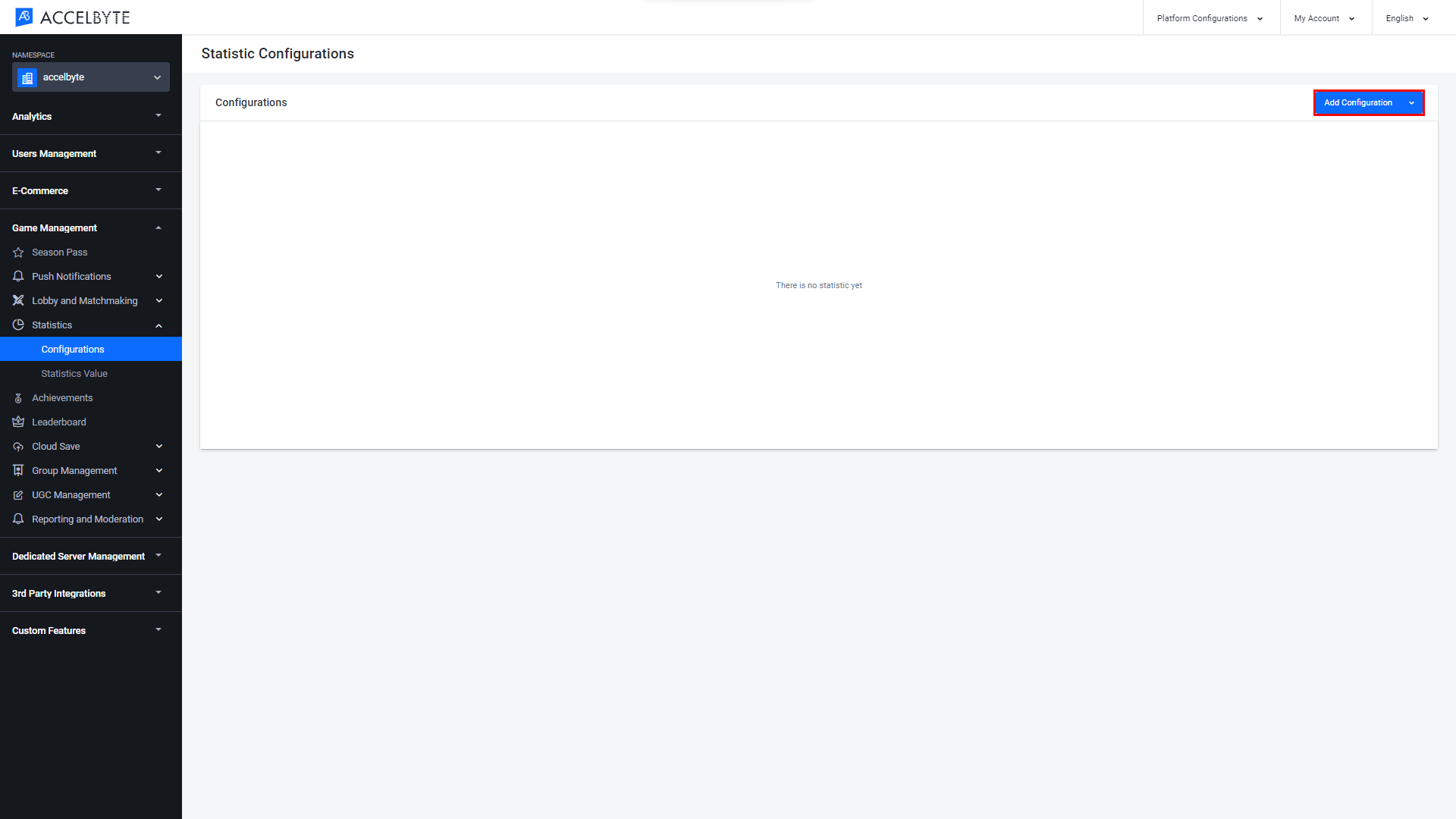Select Configurations under Statistics
Image resolution: width=1456 pixels, height=819 pixels.
(x=91, y=350)
